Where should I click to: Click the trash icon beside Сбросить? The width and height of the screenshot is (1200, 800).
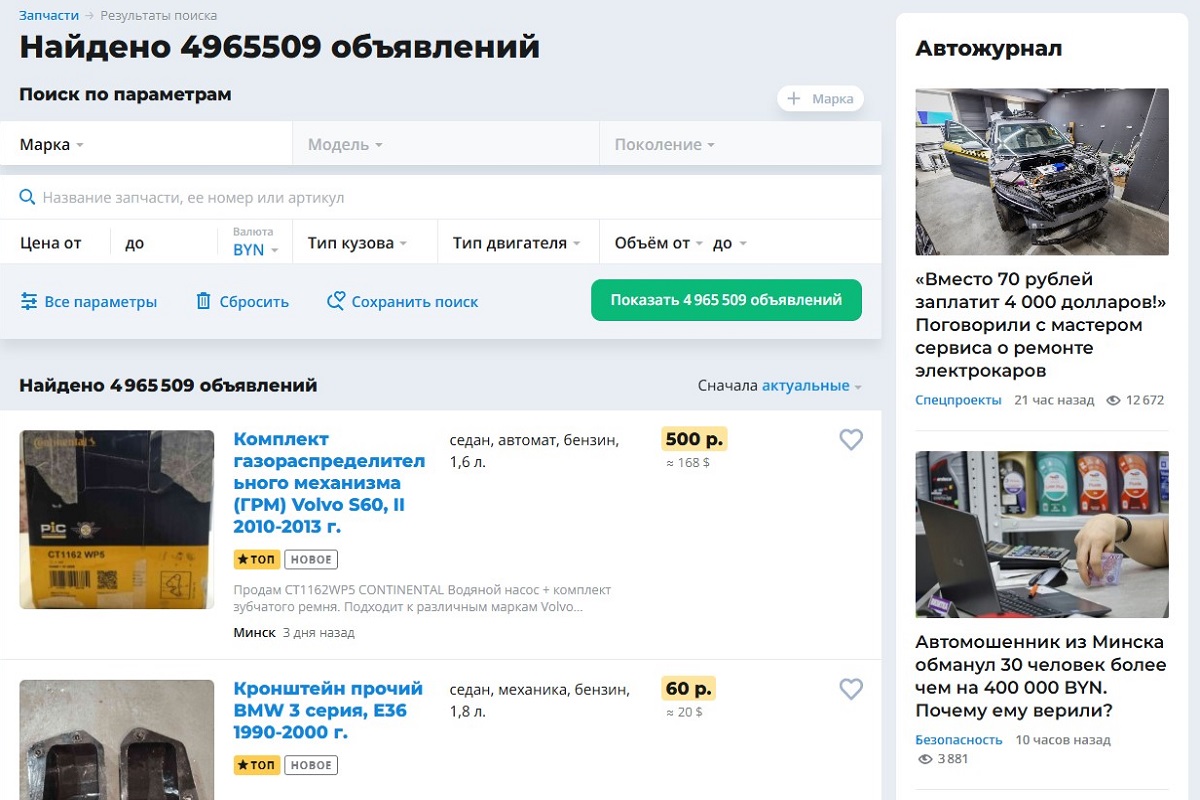pyautogui.click(x=203, y=301)
